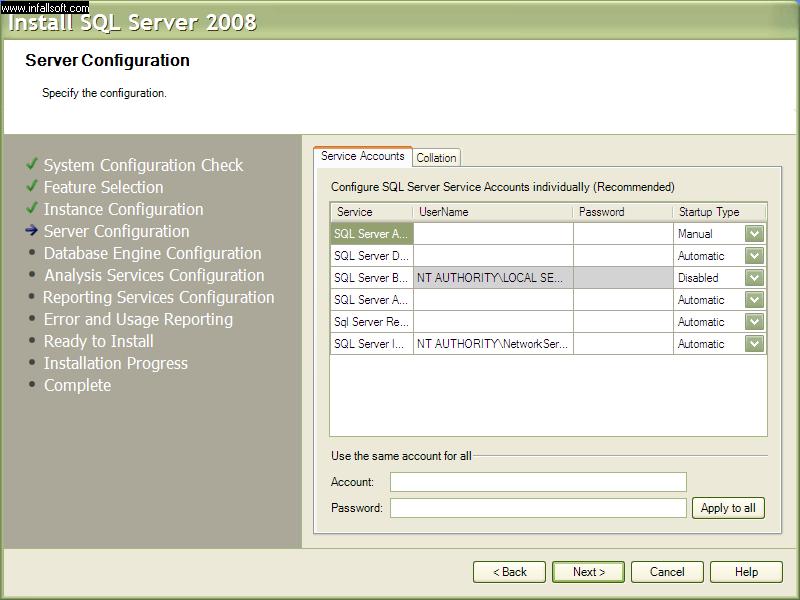Click Installation Progress step
This screenshot has height=600, width=800.
pos(116,363)
